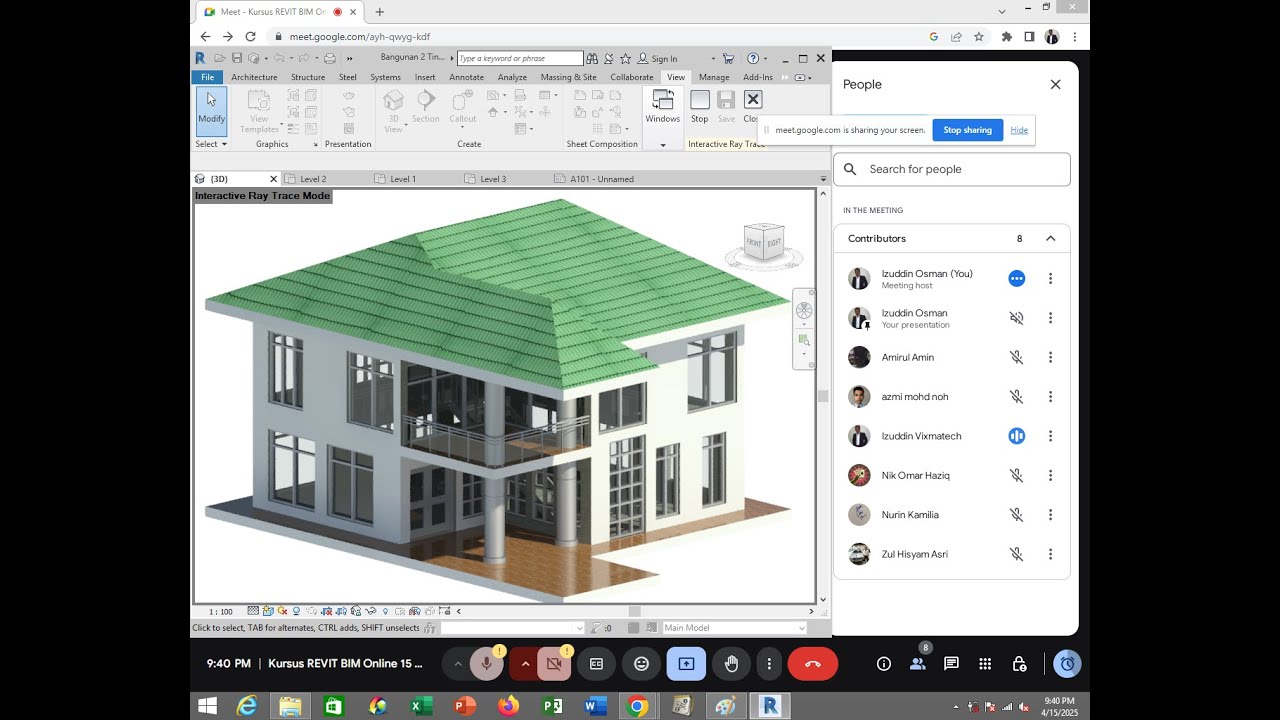Open Meet more options three dots
The width and height of the screenshot is (1280, 720).
tap(769, 663)
